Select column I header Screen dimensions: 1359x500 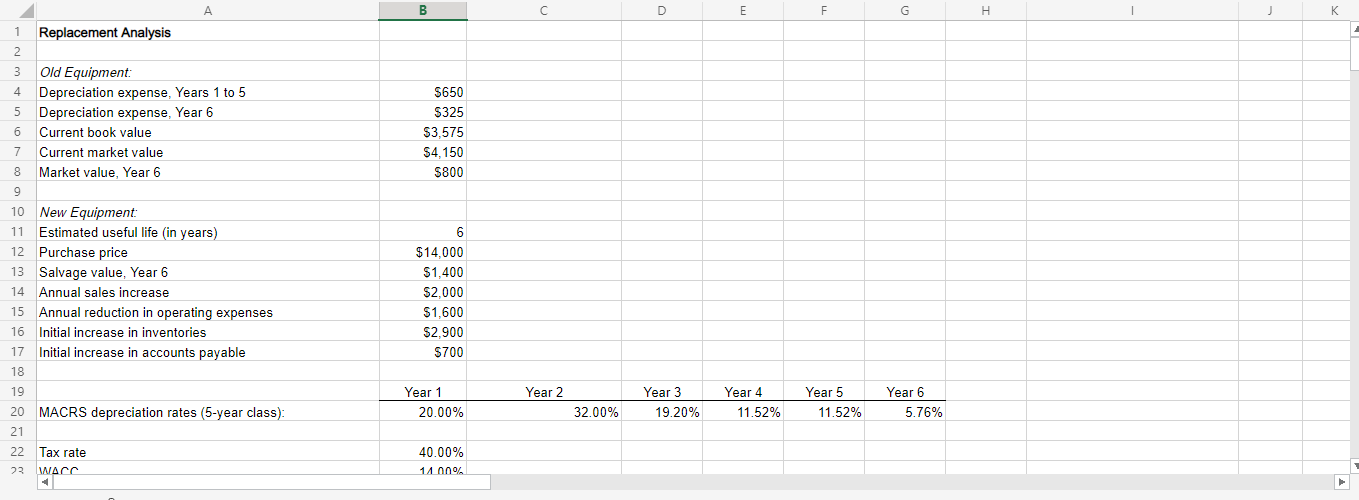coord(1132,11)
